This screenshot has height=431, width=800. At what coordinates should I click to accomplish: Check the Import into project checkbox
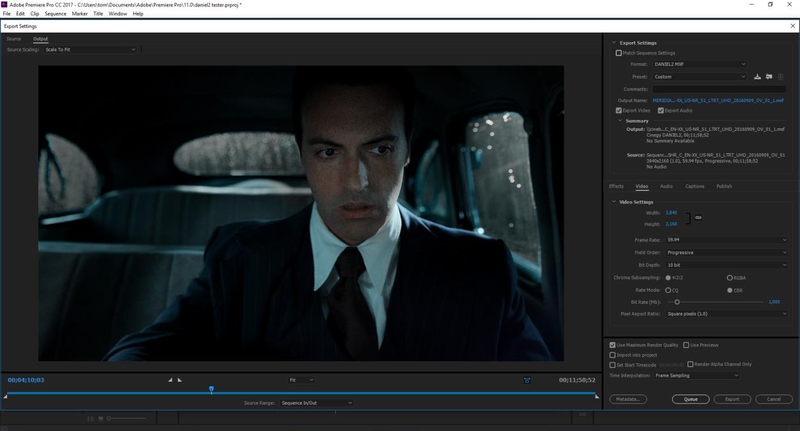pyautogui.click(x=612, y=355)
